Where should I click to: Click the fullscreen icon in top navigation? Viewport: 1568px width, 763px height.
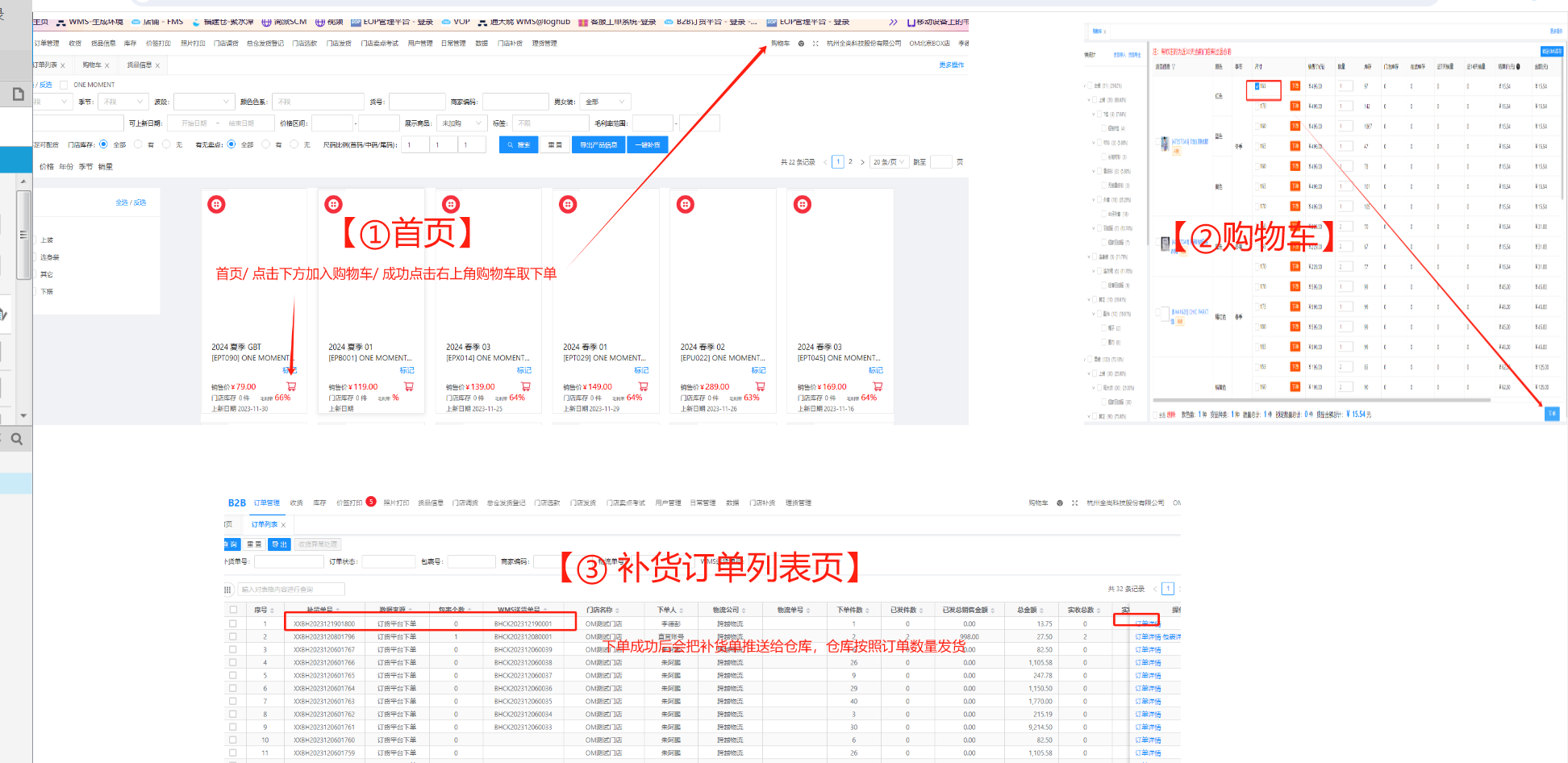point(815,44)
